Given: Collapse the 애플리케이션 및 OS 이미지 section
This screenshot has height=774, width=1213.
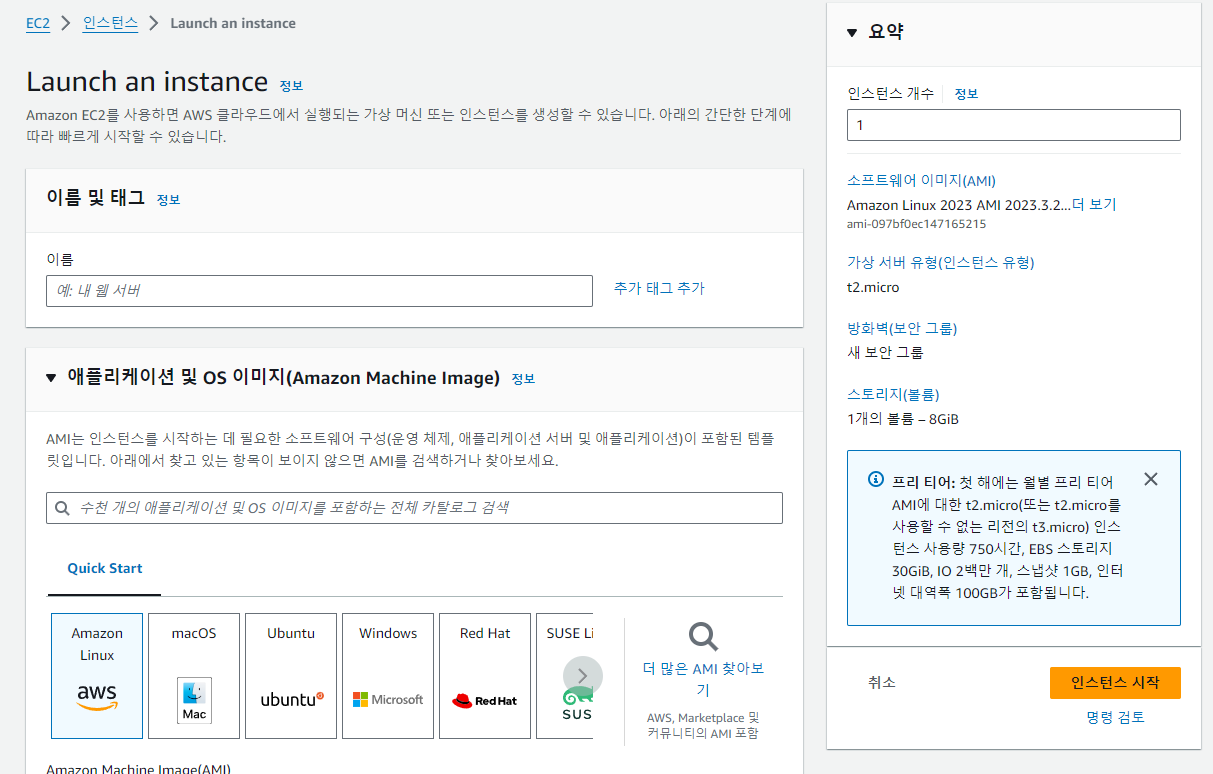Looking at the screenshot, I should [x=52, y=378].
